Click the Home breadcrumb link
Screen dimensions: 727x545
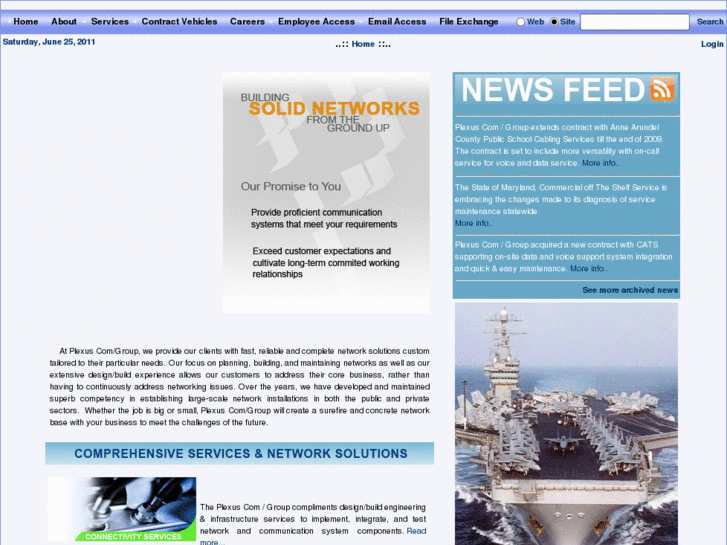click(363, 44)
